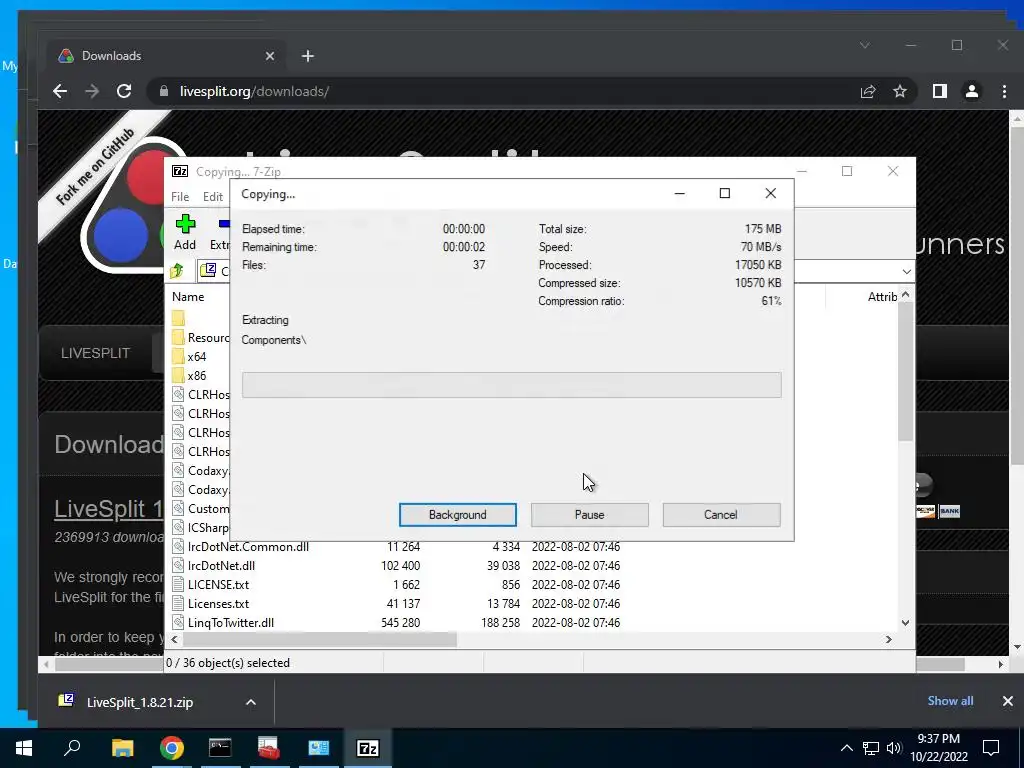
Task: Open Windows taskbar search
Action: click(x=72, y=748)
